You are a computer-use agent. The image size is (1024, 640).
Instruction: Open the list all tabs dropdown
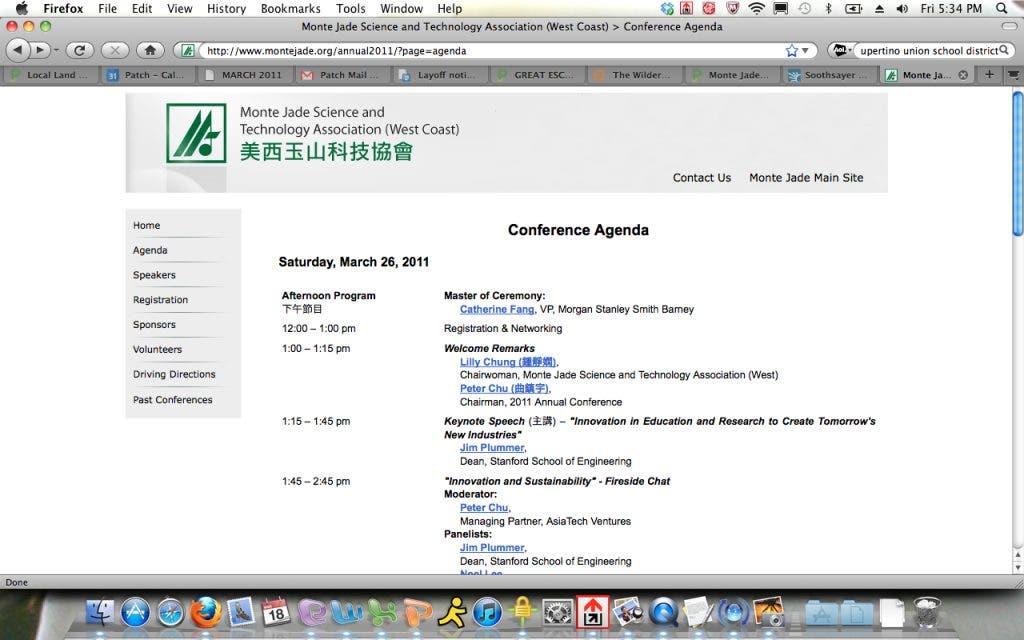tap(1014, 74)
